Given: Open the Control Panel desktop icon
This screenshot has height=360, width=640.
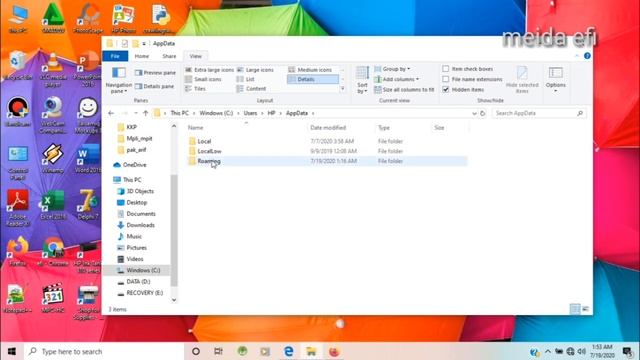Looking at the screenshot, I should point(18,162).
